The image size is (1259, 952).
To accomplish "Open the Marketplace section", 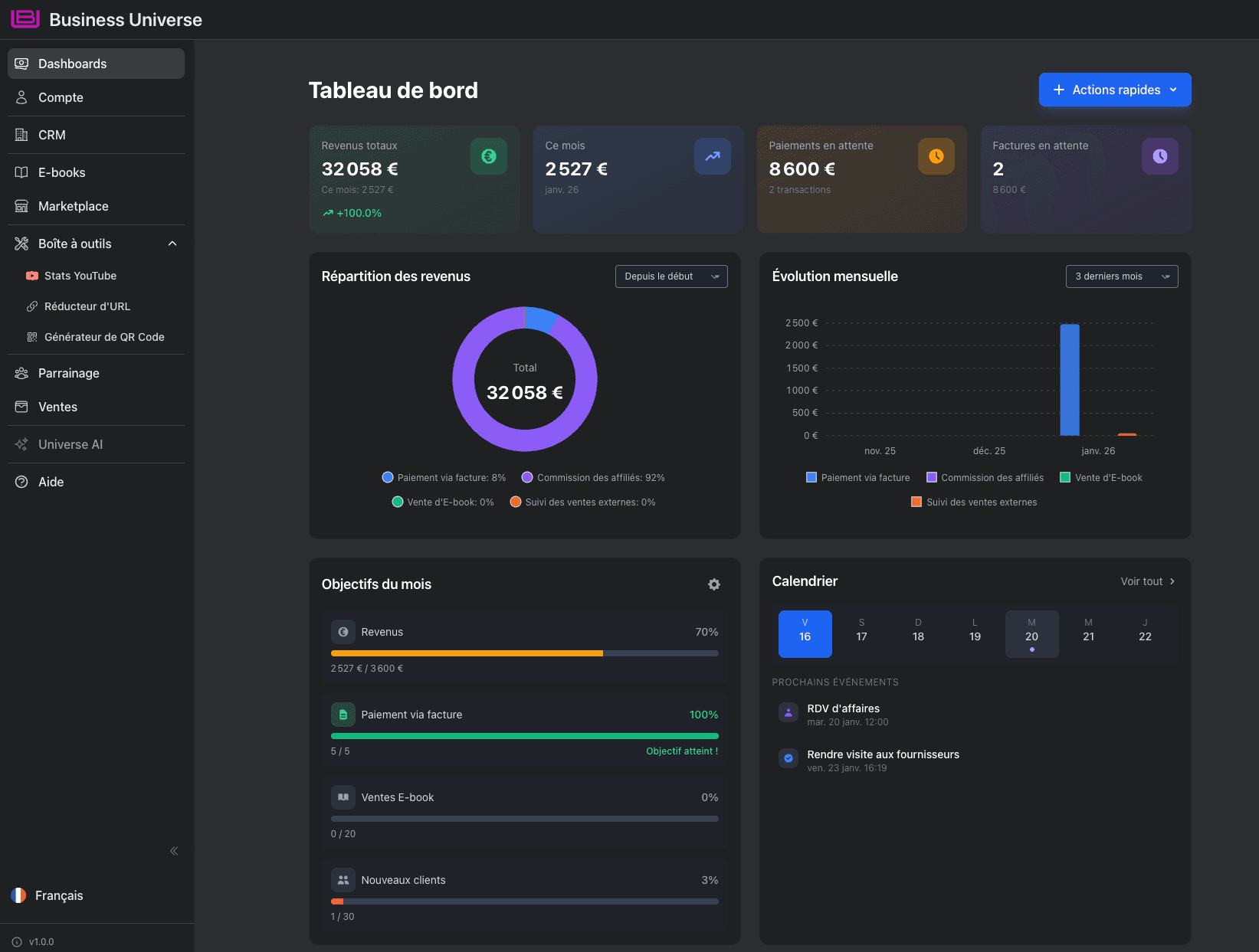I will point(73,206).
